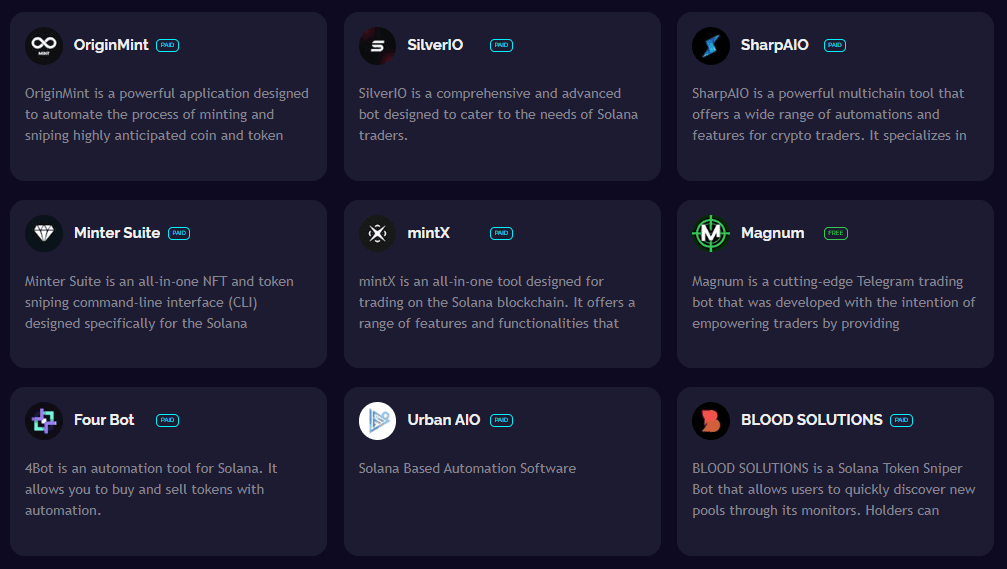
Task: Click the PAID badge next to SilverIO
Action: coord(501,45)
